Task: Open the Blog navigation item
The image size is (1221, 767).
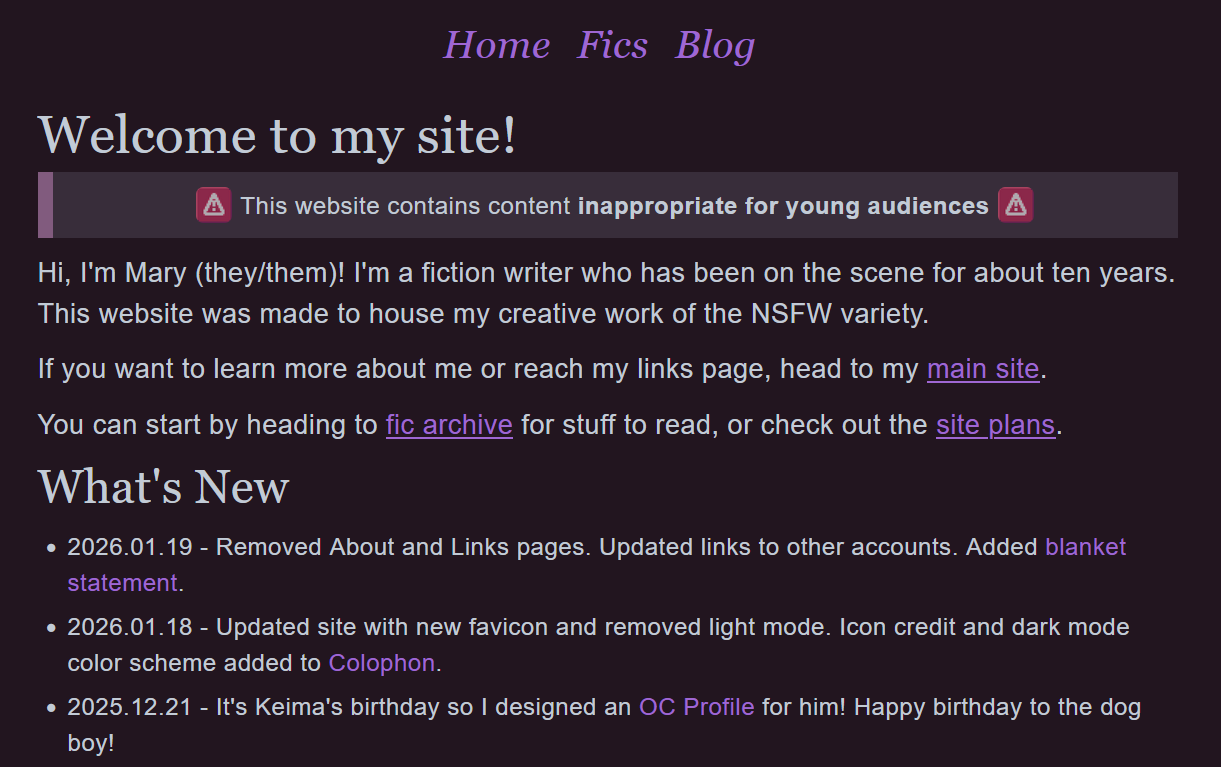Action: coord(715,44)
